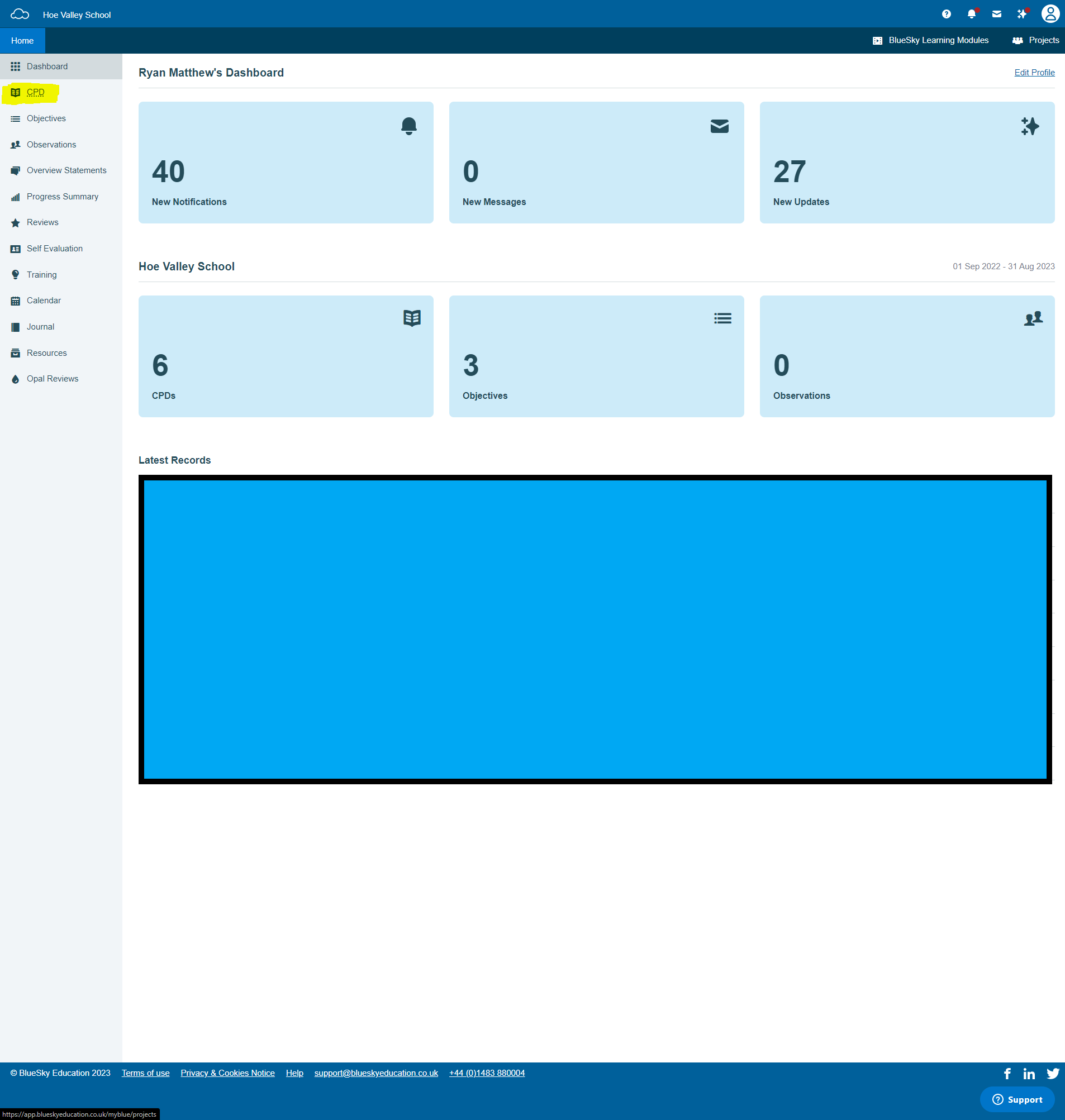Click the Terms of use link

pos(146,1073)
